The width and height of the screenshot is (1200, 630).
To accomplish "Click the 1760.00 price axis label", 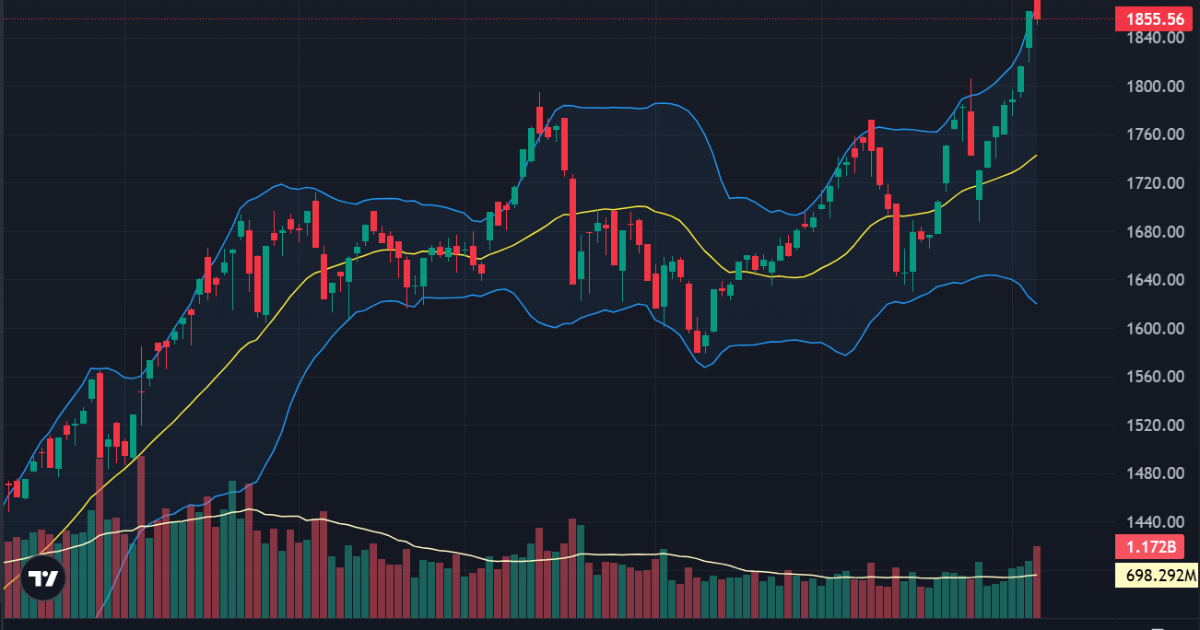I will point(1155,135).
